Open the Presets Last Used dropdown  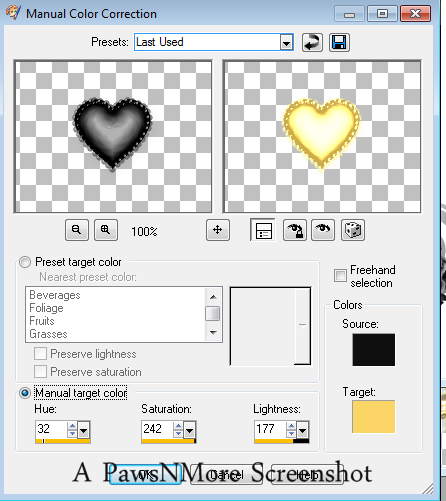click(286, 42)
